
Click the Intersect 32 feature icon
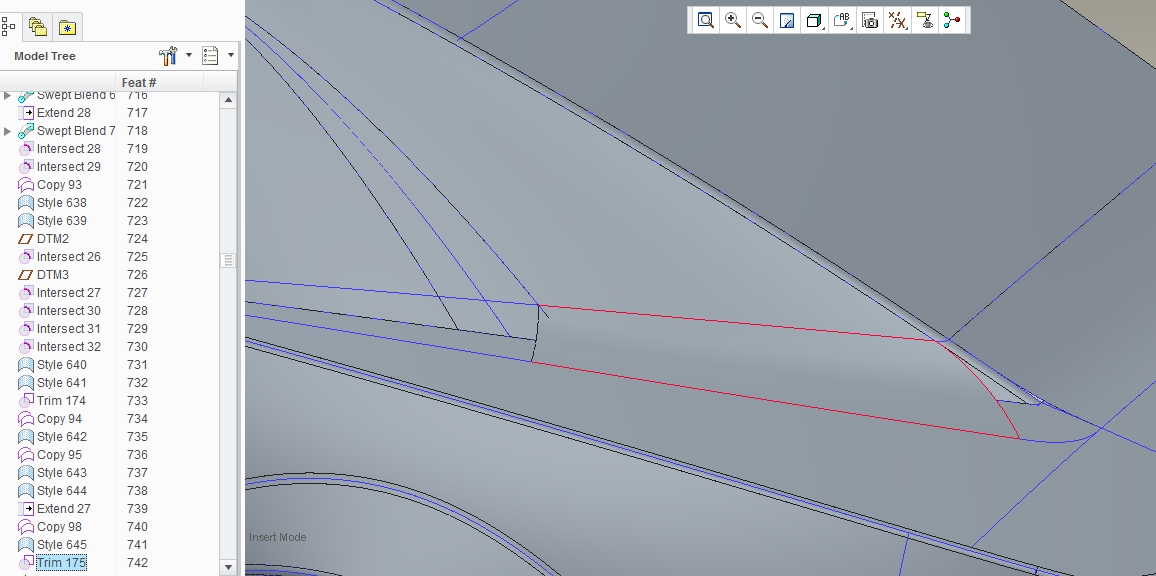tap(26, 347)
